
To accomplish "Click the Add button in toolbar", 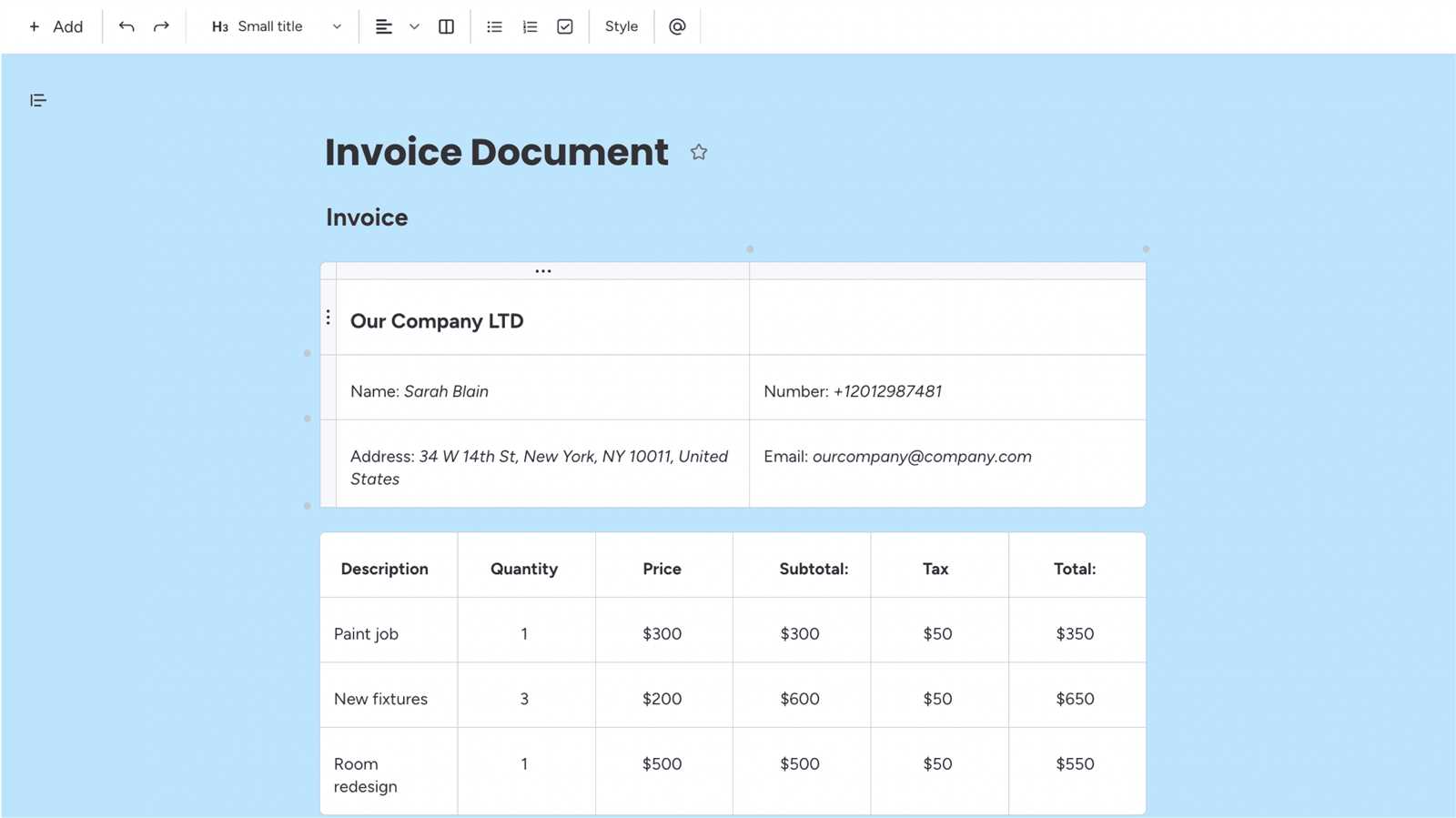I will click(x=56, y=26).
